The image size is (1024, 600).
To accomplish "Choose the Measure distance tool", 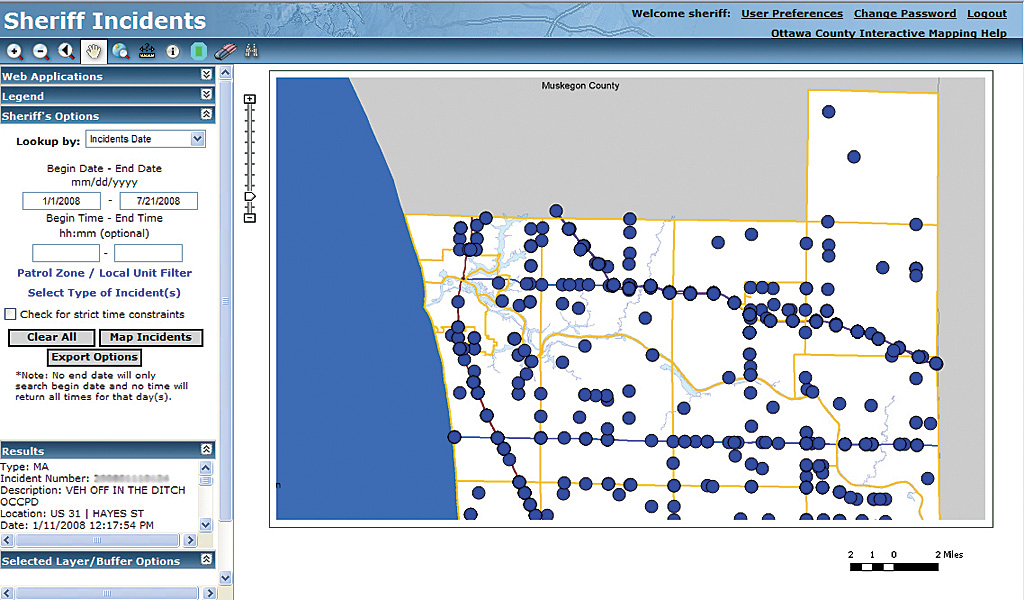I will pos(146,51).
